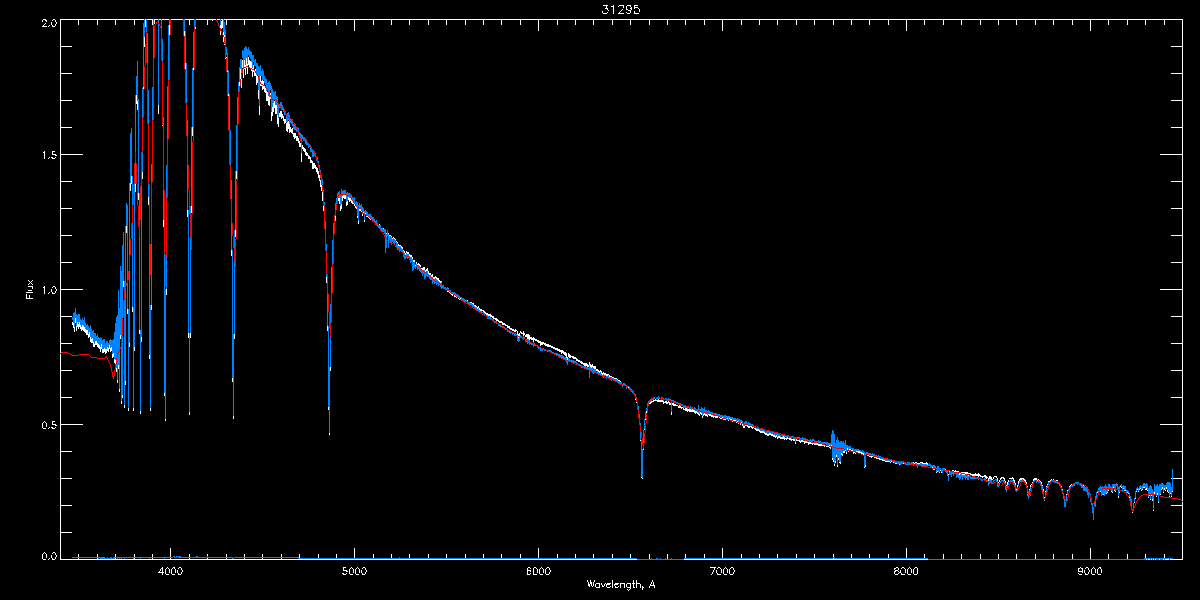Click the 4000 wavelength tick label

170,571
